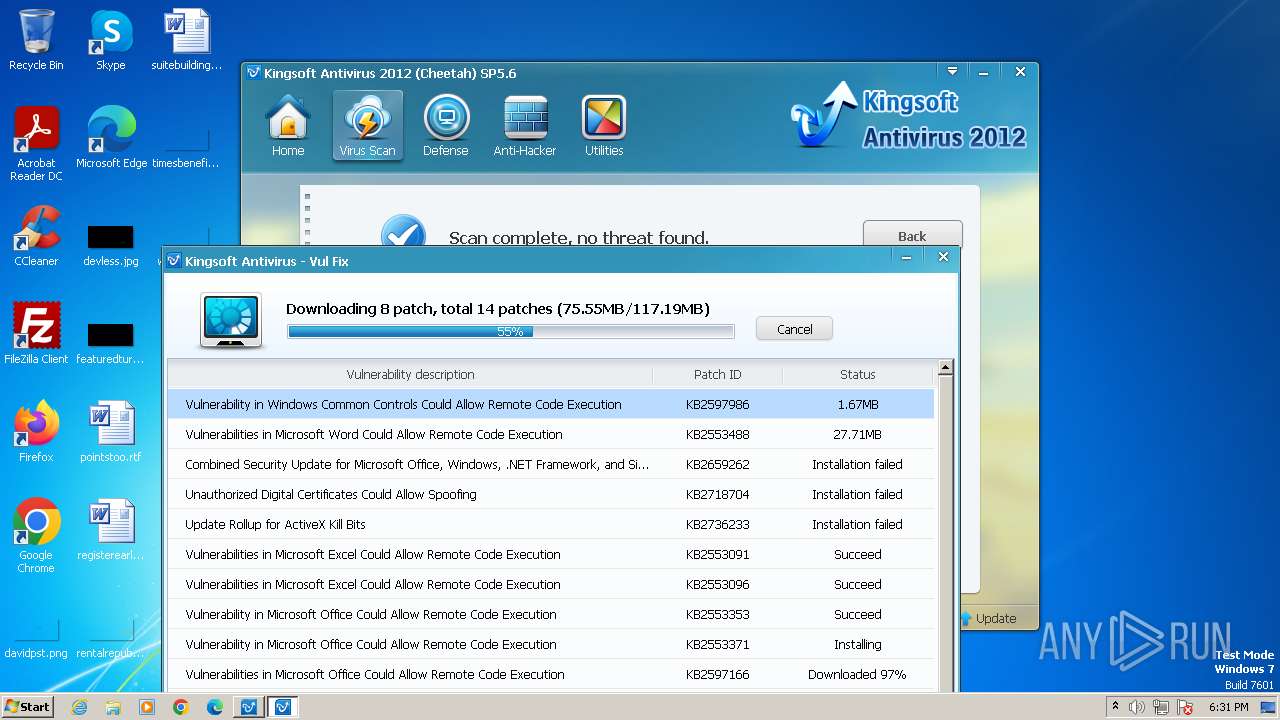Open FileZilla Client desktop icon
Screen dimensions: 1280x720
[36, 334]
